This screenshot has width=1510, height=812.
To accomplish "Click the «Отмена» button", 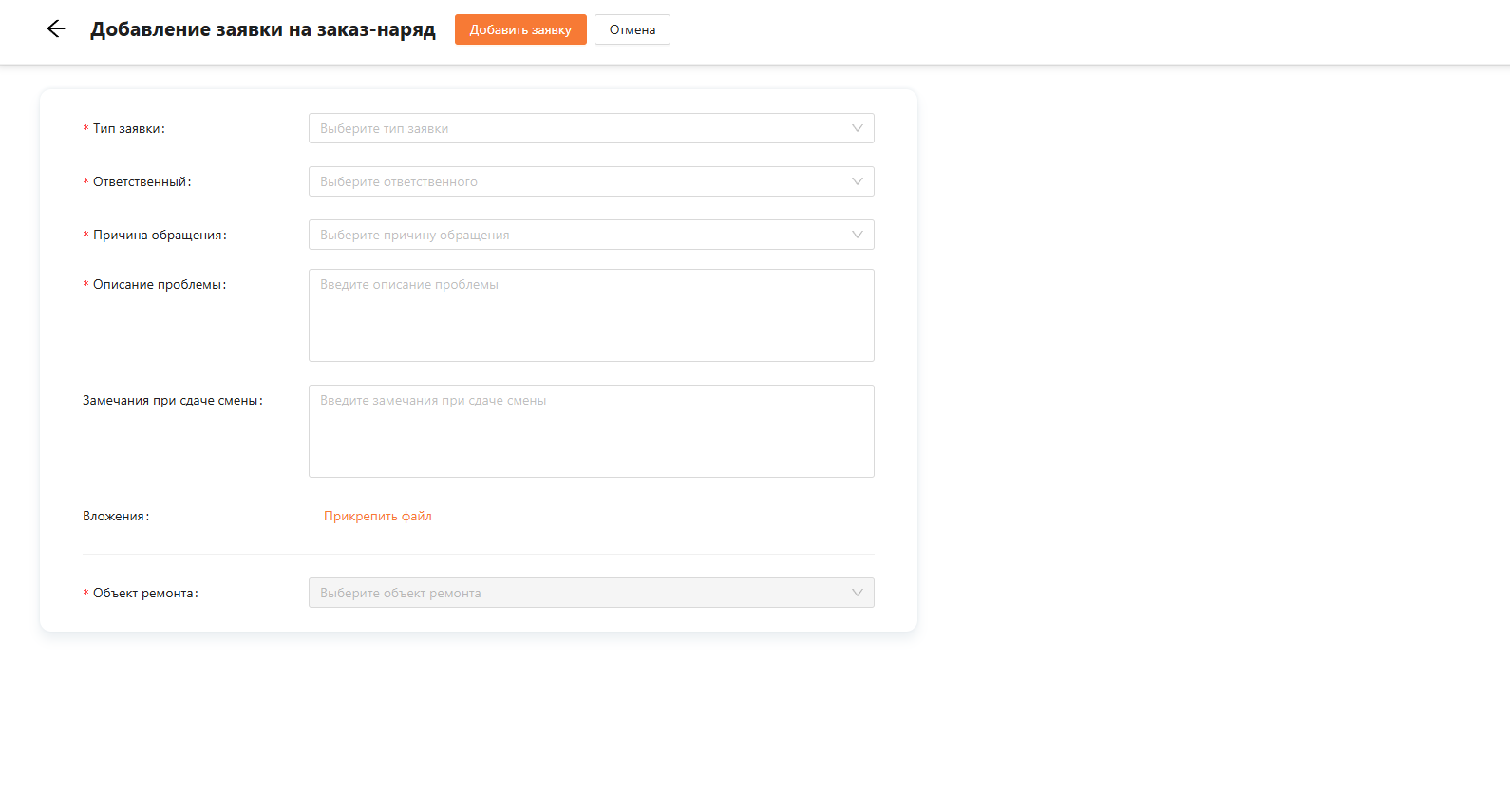I will tap(632, 29).
